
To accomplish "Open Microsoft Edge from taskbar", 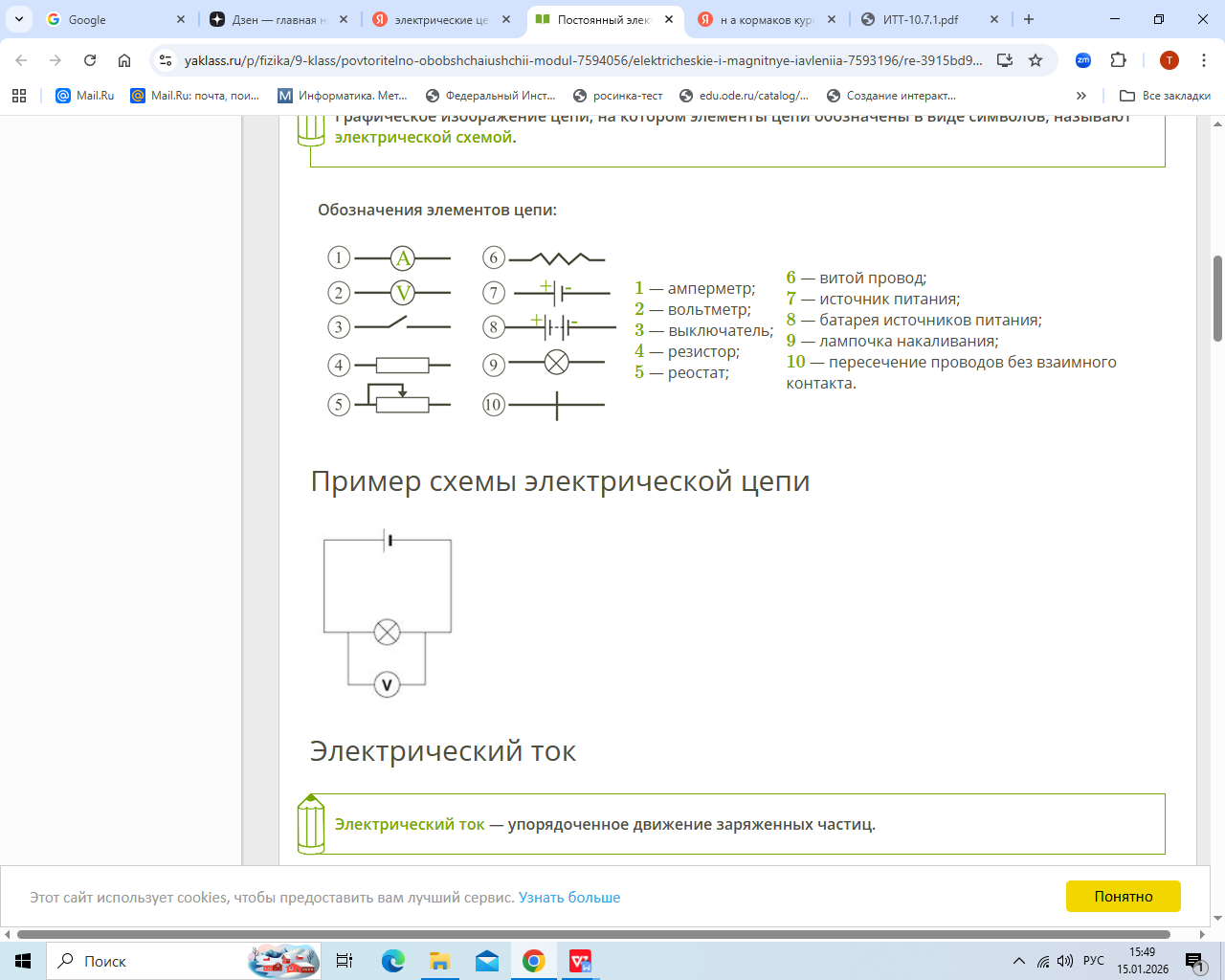I will click(x=393, y=961).
